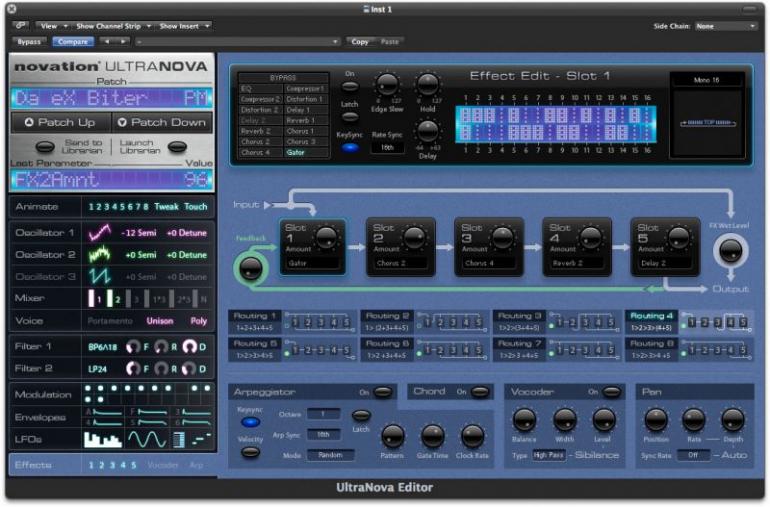Screen dimensions: 770x507
Task: Click the Compare button
Action: (x=73, y=42)
